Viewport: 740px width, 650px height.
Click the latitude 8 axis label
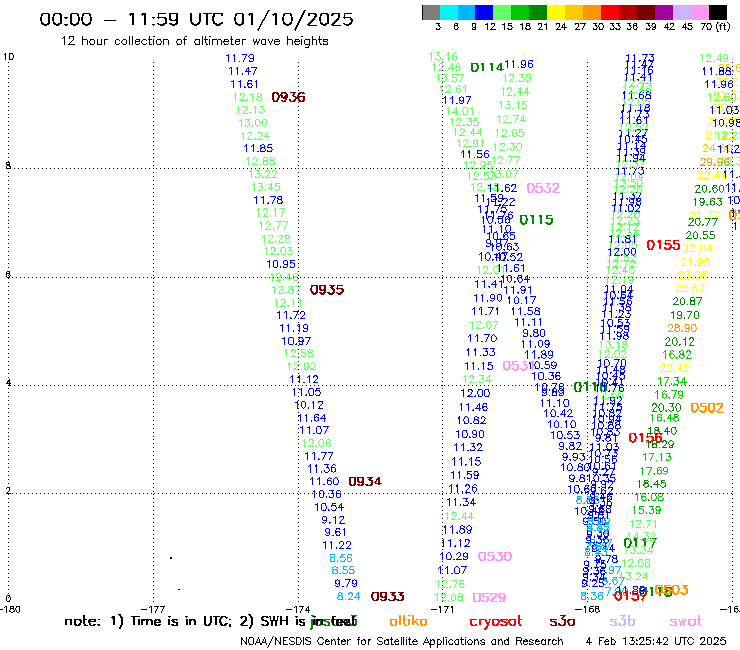8,166
